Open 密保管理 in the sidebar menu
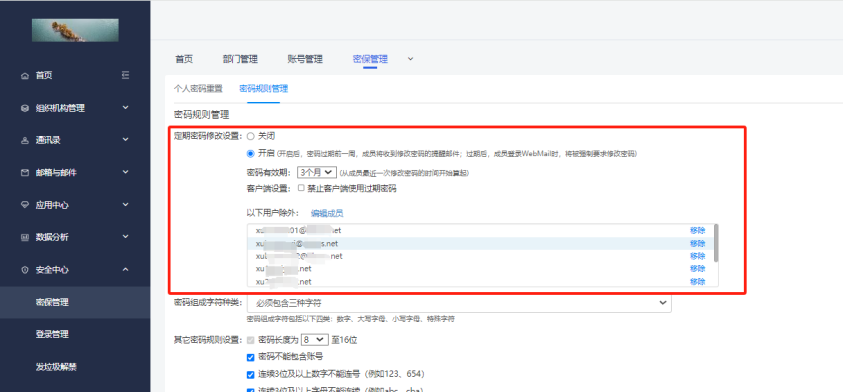The image size is (843, 392). (75, 302)
